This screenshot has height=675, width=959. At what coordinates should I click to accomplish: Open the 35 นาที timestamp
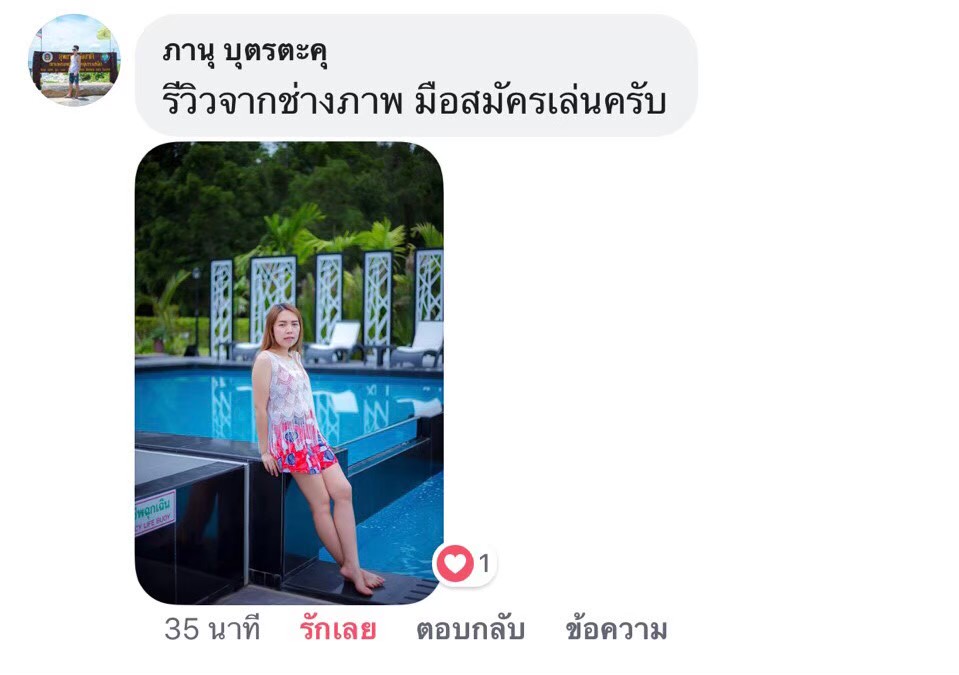tap(212, 629)
